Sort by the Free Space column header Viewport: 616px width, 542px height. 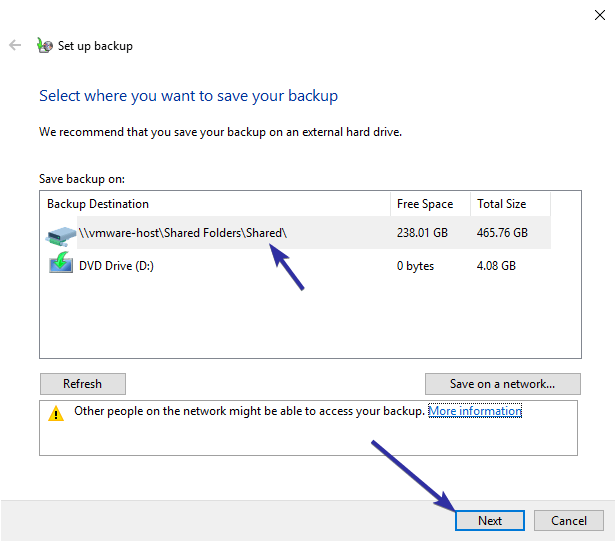click(425, 204)
